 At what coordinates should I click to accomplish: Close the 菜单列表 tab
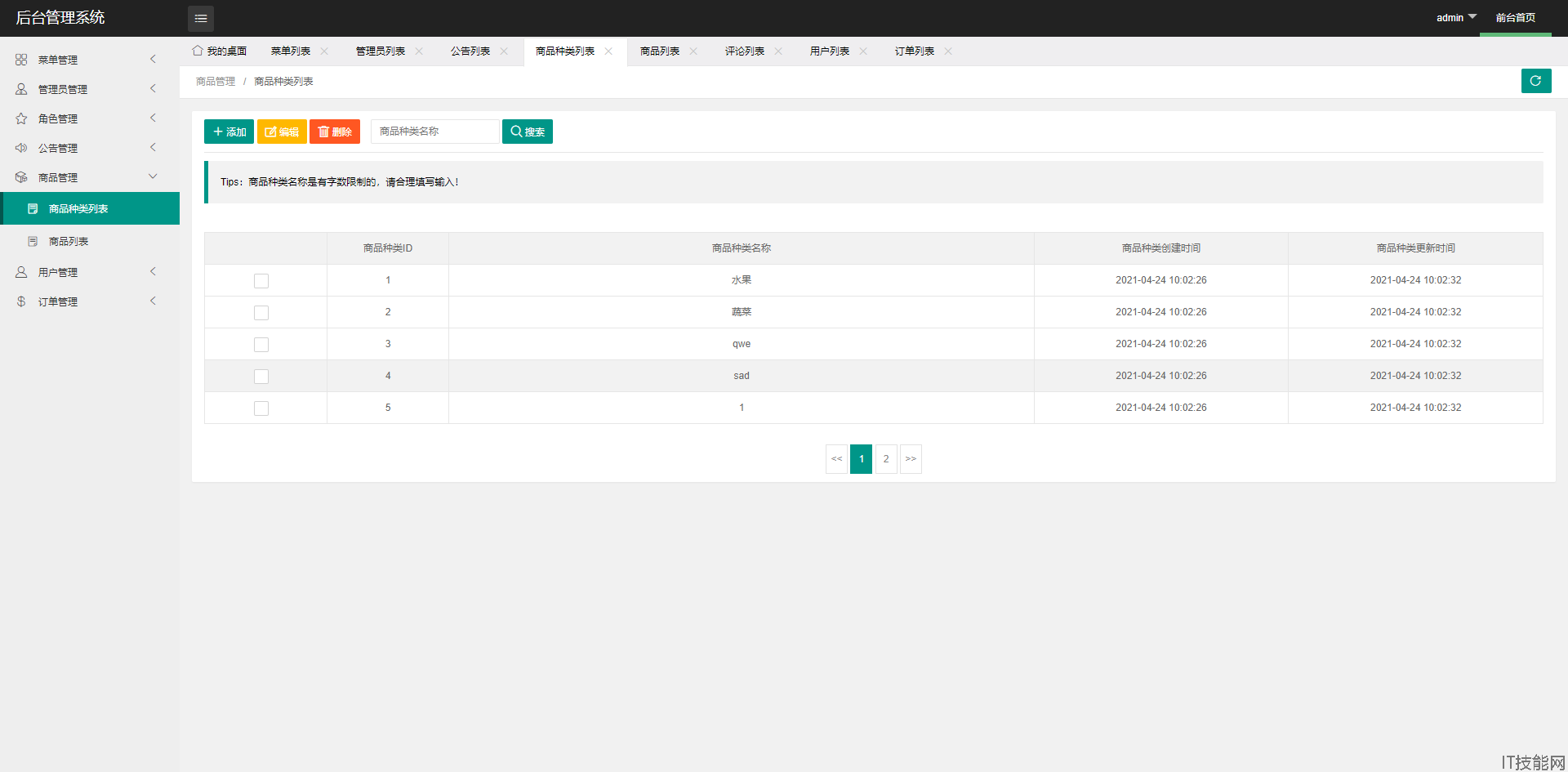(x=324, y=51)
